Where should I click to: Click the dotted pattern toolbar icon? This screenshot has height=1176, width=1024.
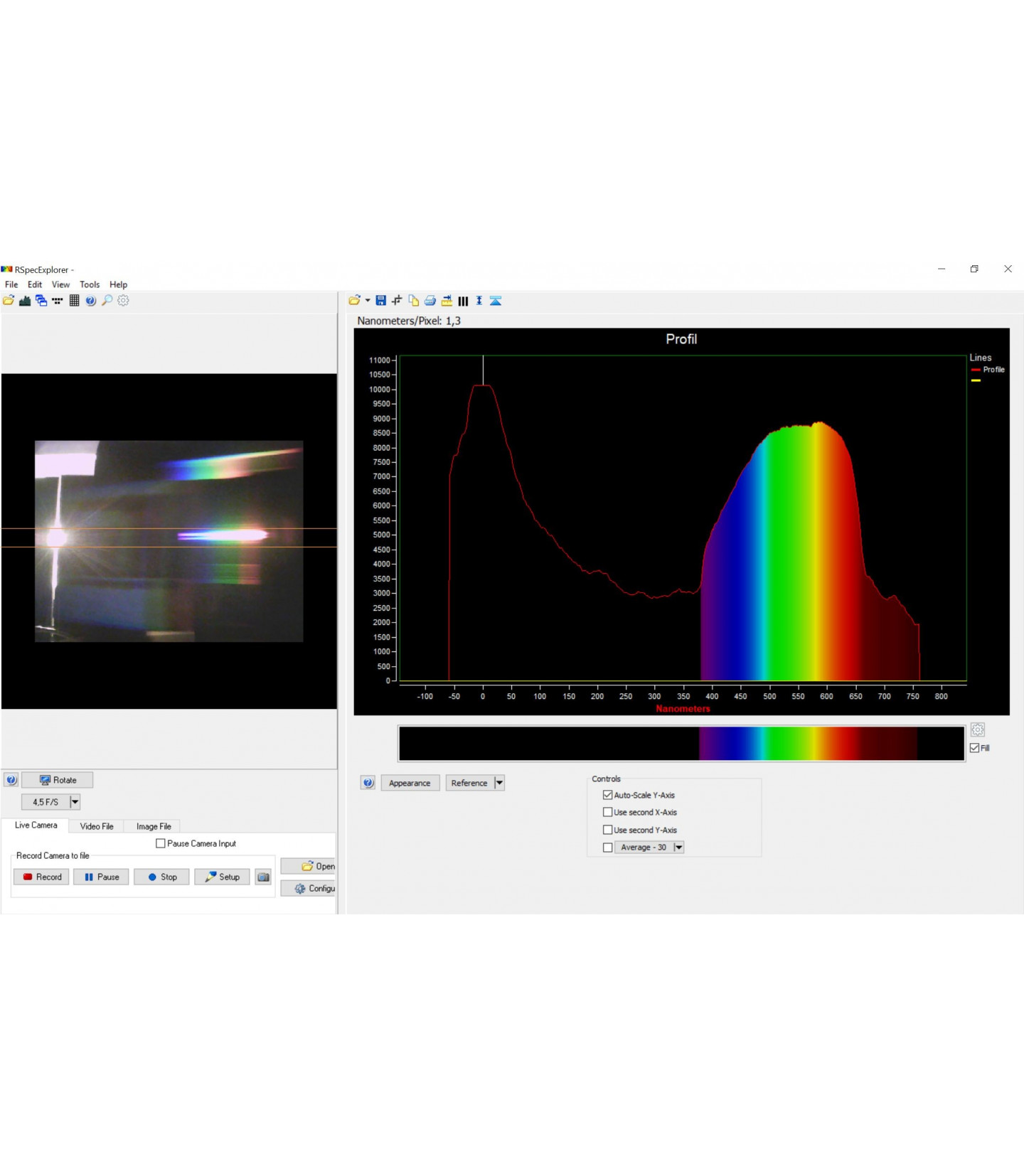pos(58,301)
